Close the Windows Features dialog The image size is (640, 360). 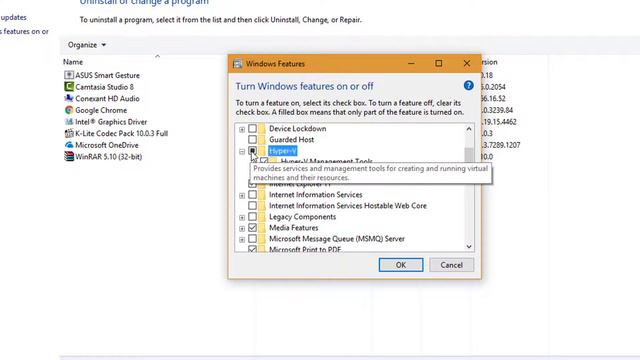pos(467,63)
